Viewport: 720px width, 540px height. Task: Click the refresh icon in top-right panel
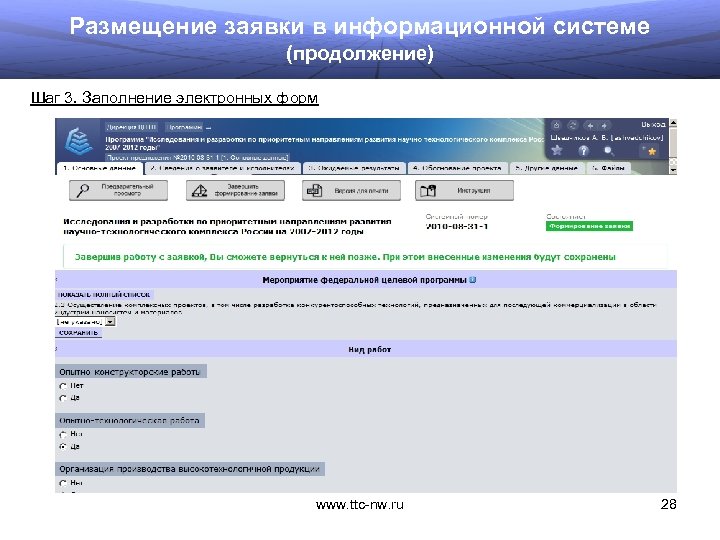point(573,125)
